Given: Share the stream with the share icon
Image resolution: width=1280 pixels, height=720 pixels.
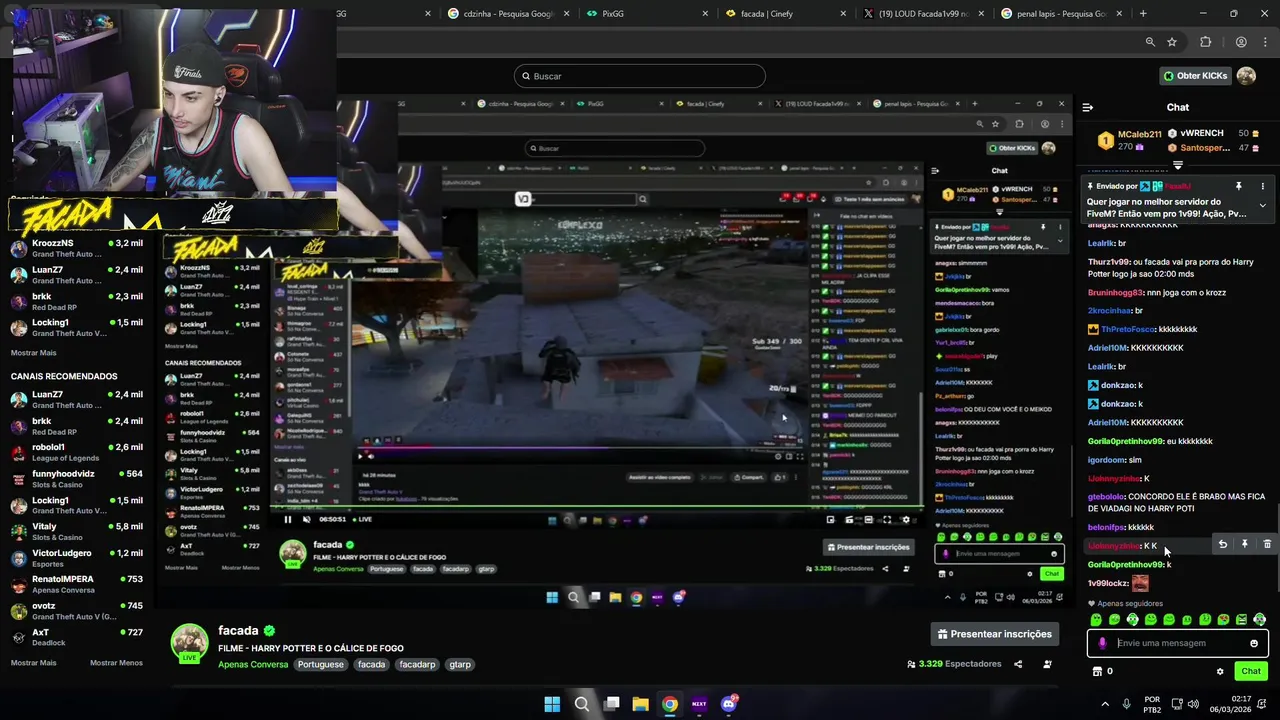Looking at the screenshot, I should pyautogui.click(x=1018, y=664).
